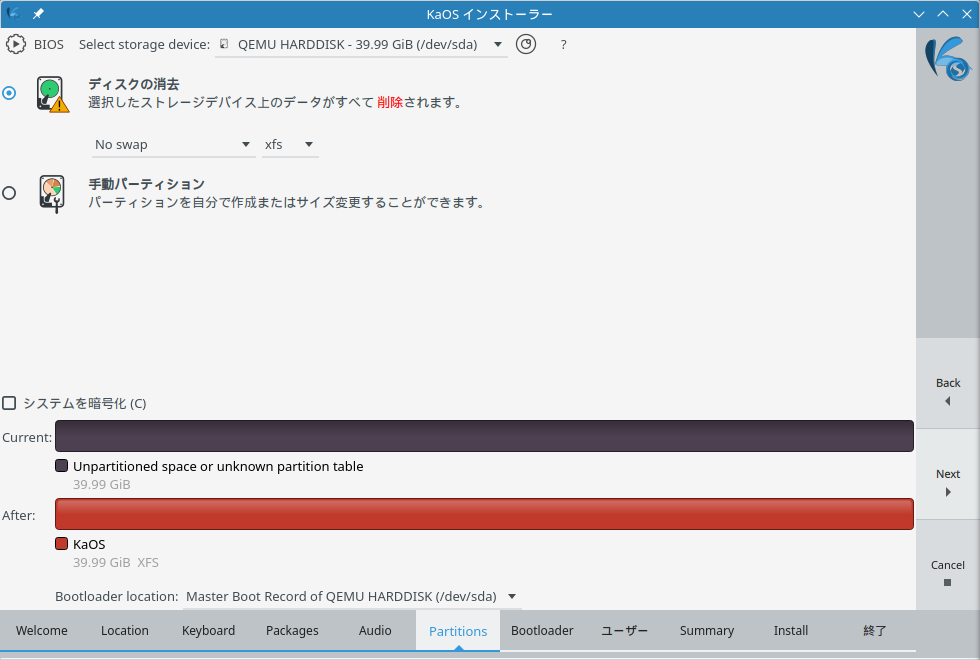Click the refresh storage devices icon
This screenshot has height=660, width=980.
tap(526, 44)
